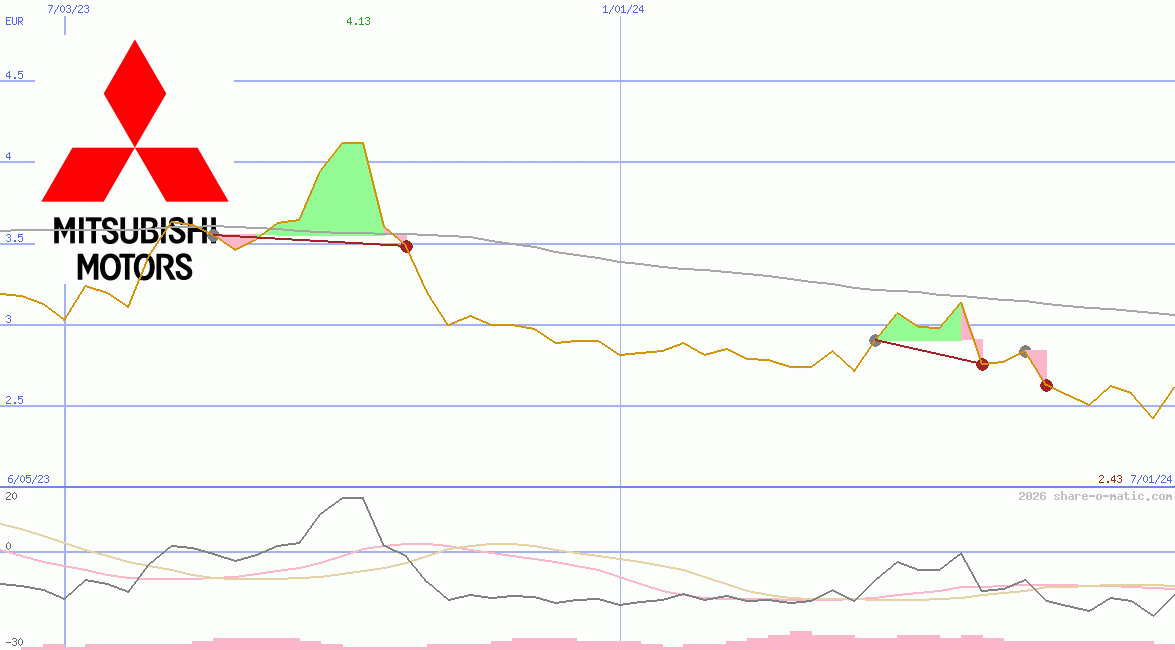The width and height of the screenshot is (1175, 650).
Task: Click the red sell marker below the 4.13 peak
Action: pyautogui.click(x=406, y=247)
